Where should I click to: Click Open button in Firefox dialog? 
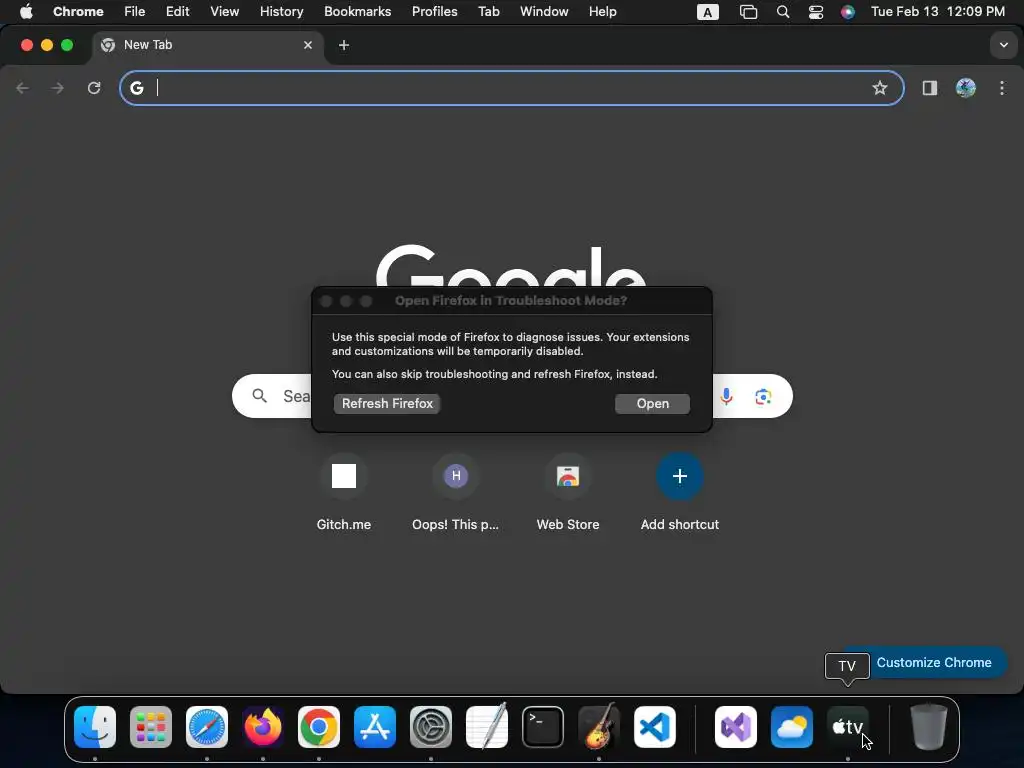pos(652,404)
